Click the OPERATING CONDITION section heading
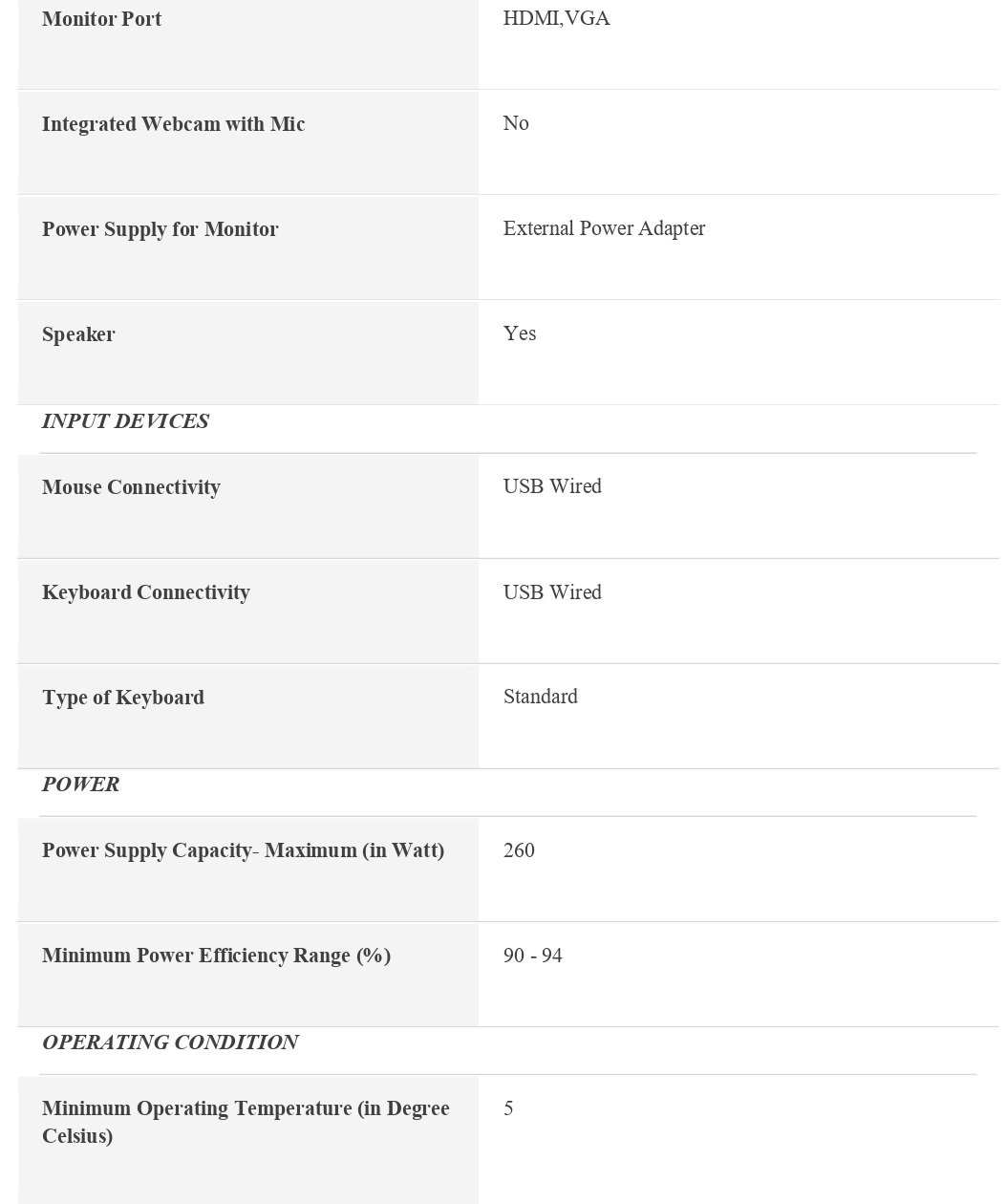The image size is (1006, 1204). (170, 1043)
